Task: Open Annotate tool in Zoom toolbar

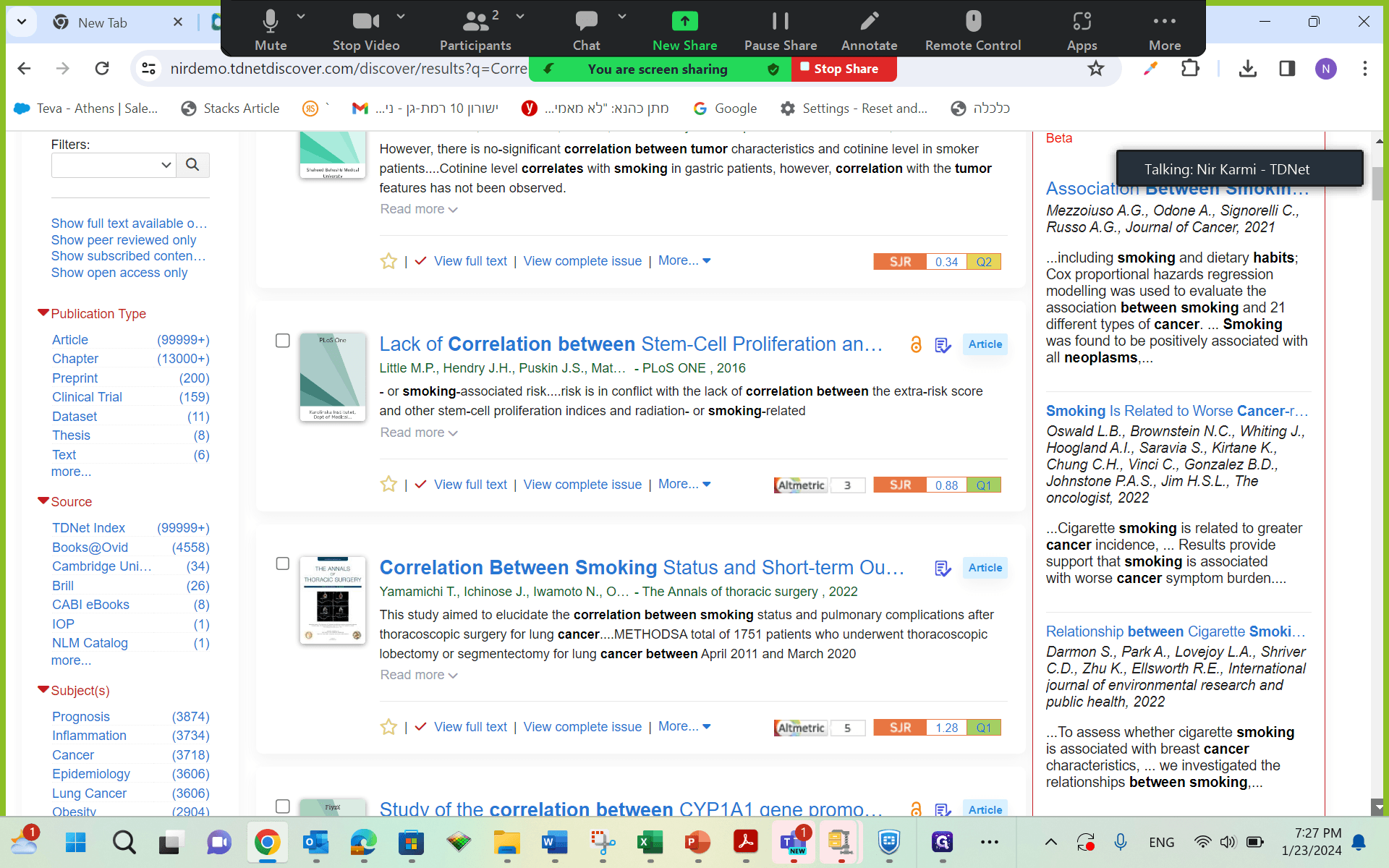Action: point(869,30)
